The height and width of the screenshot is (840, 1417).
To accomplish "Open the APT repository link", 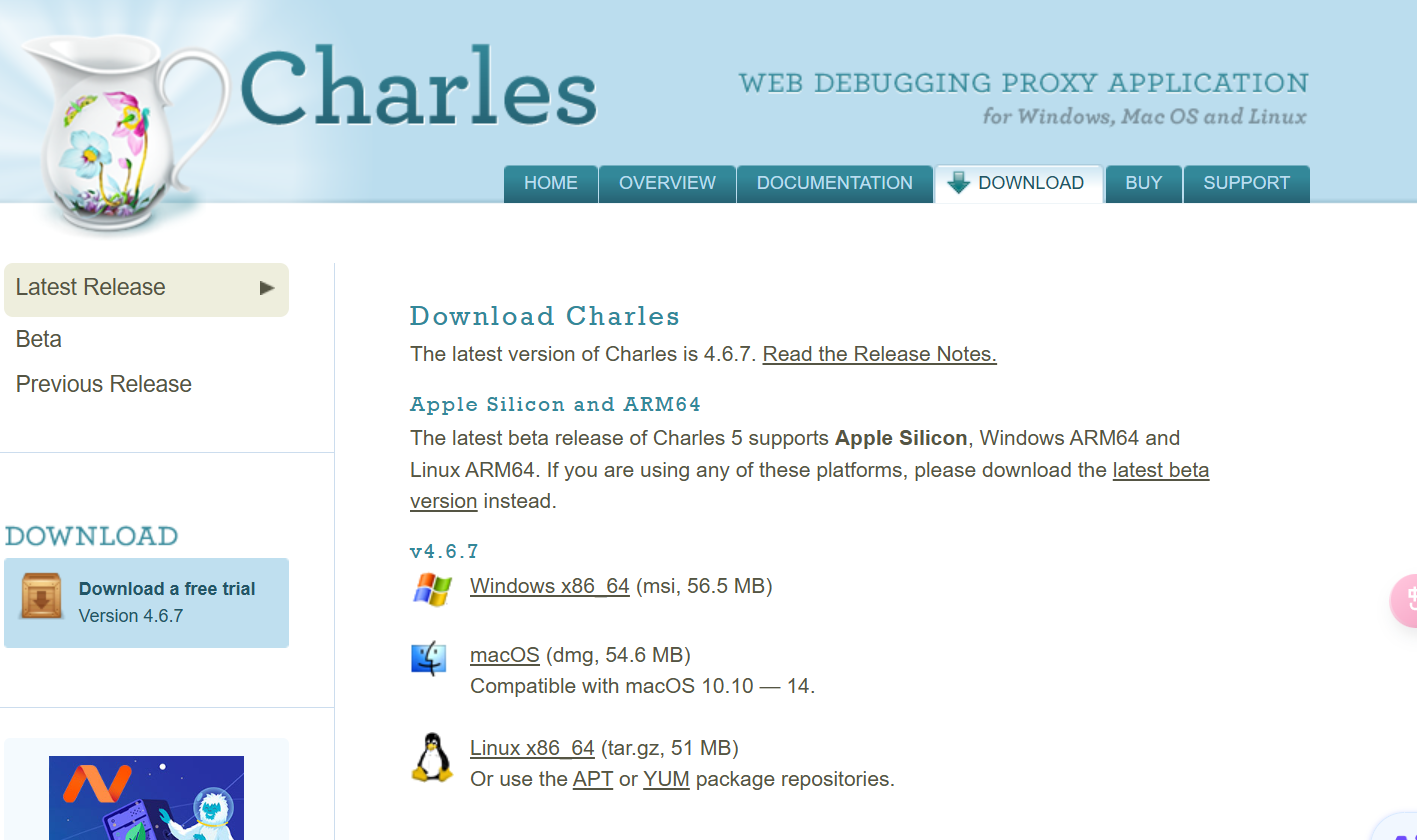I will (593, 779).
